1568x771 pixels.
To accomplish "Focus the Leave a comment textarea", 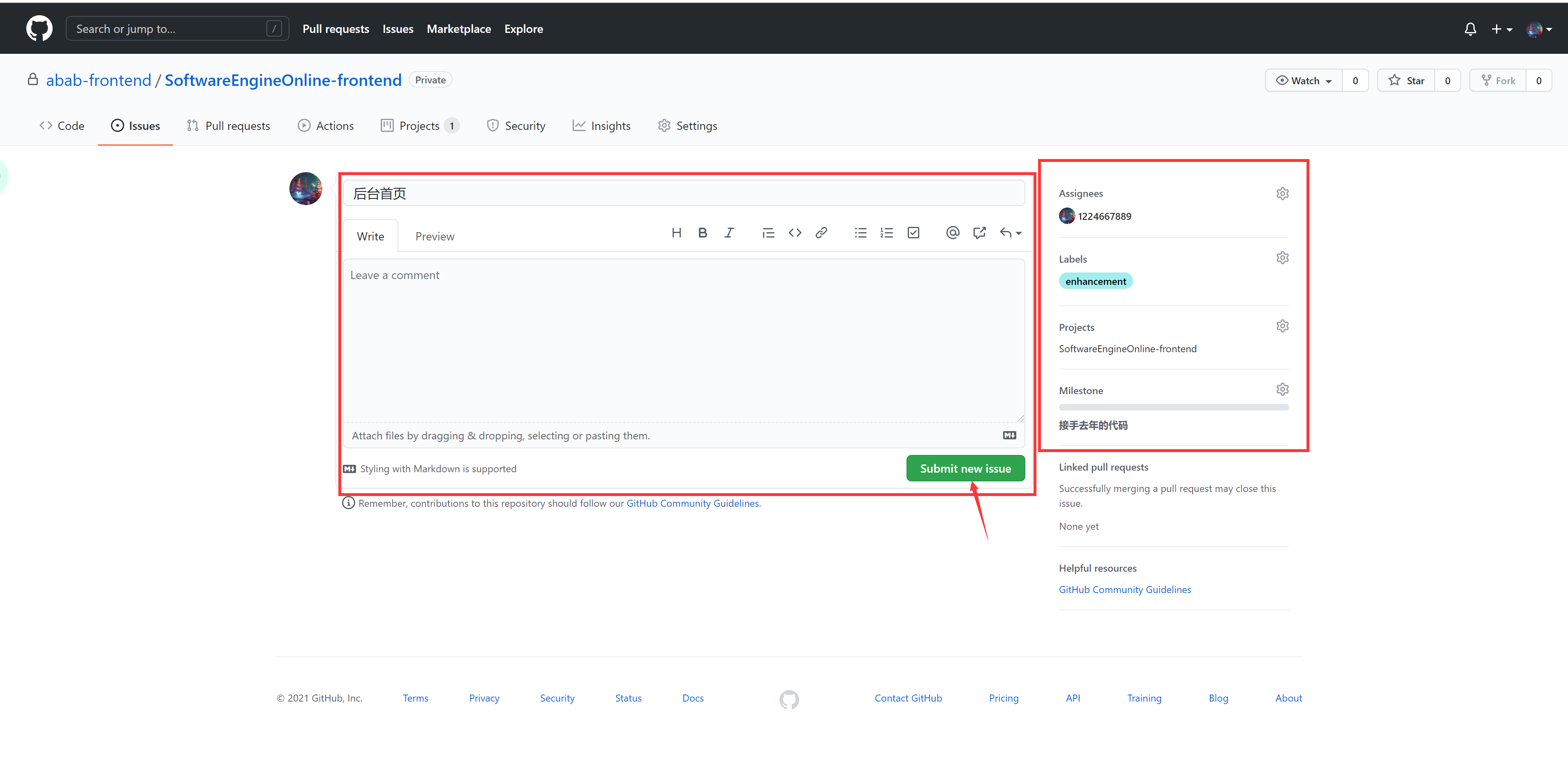I will coord(683,341).
